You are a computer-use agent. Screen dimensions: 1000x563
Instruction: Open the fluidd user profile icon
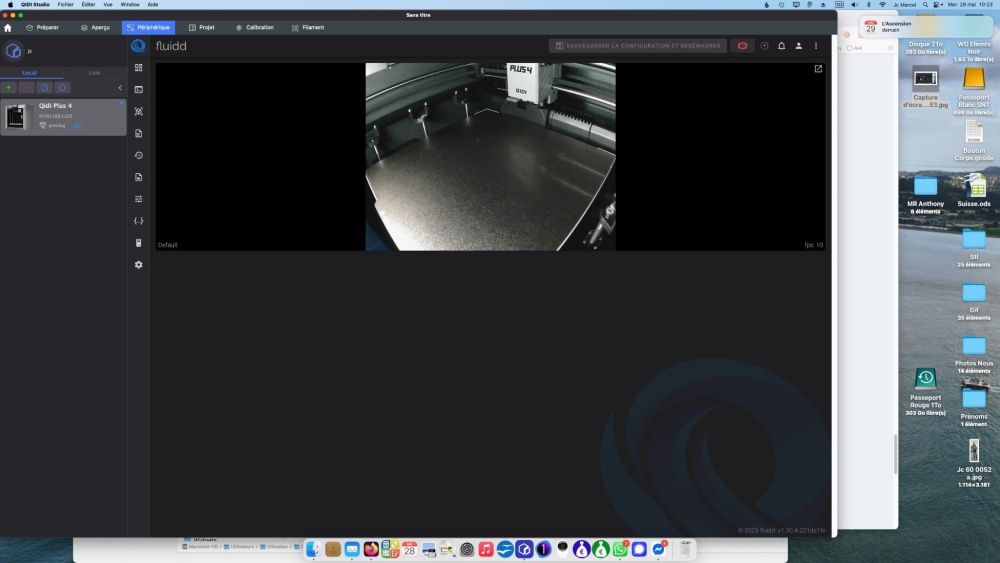798,46
